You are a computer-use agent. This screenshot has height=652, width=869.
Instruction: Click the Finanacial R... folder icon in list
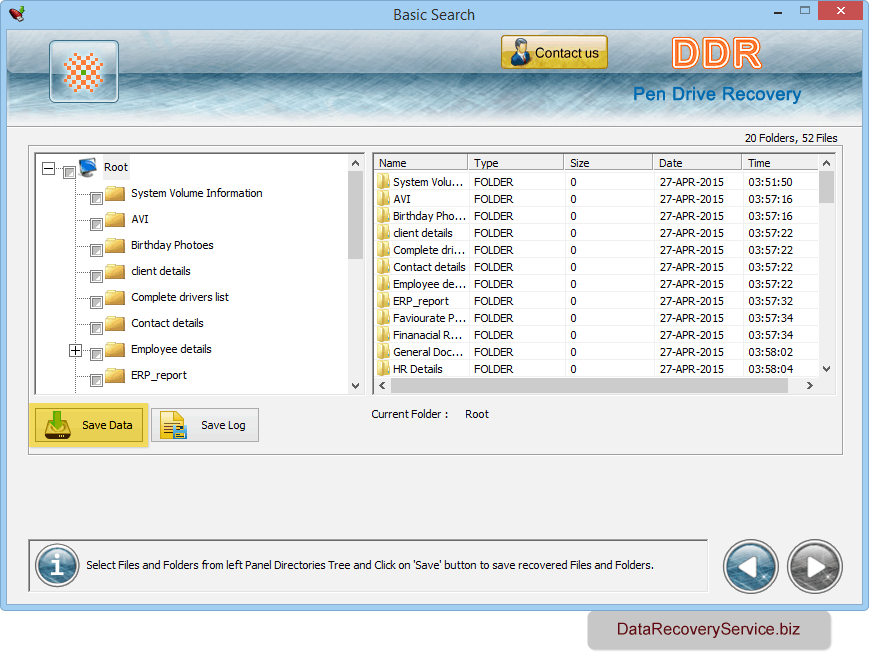[383, 334]
